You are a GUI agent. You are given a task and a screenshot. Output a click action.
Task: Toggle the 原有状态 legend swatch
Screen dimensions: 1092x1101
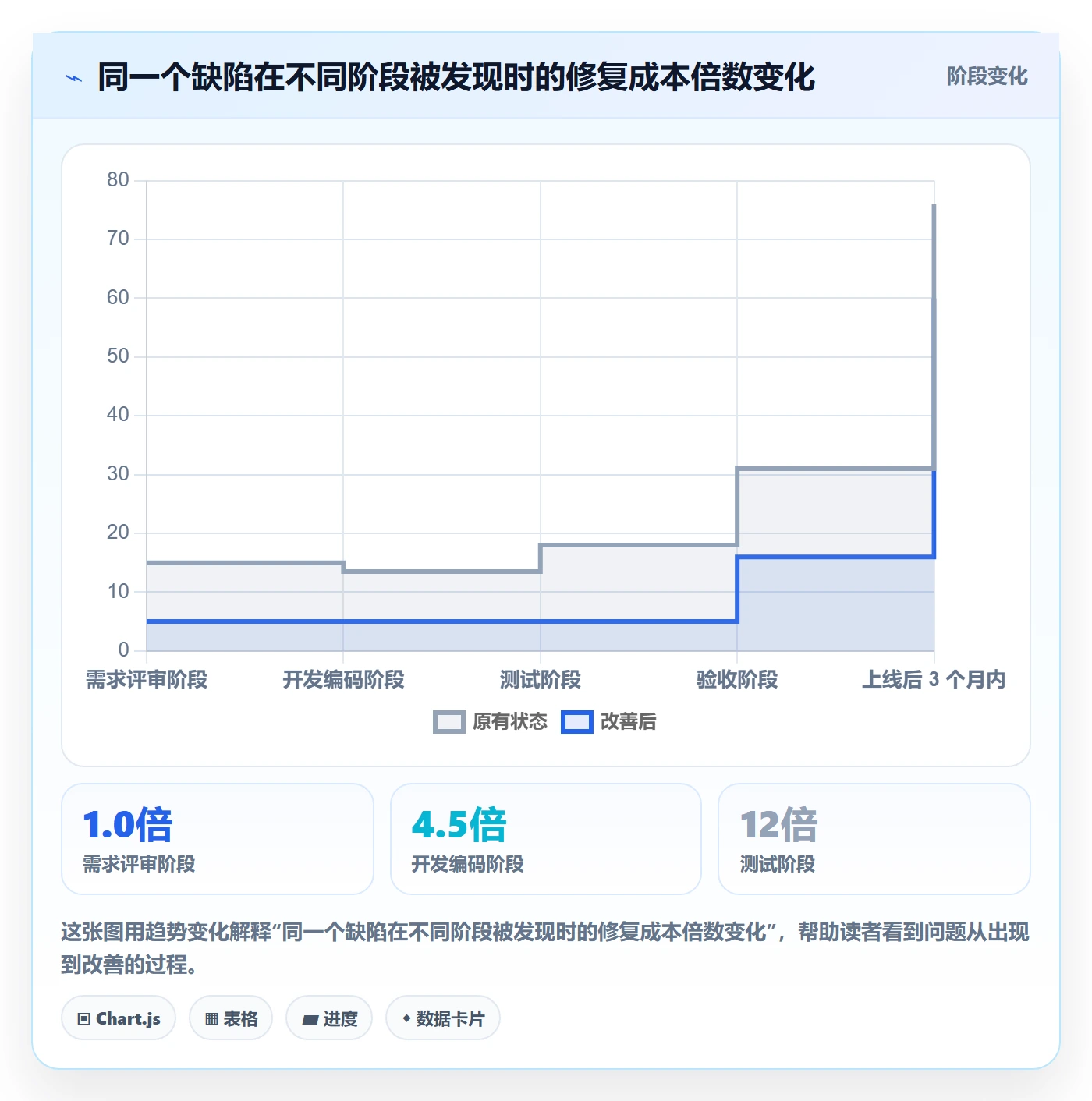click(449, 722)
